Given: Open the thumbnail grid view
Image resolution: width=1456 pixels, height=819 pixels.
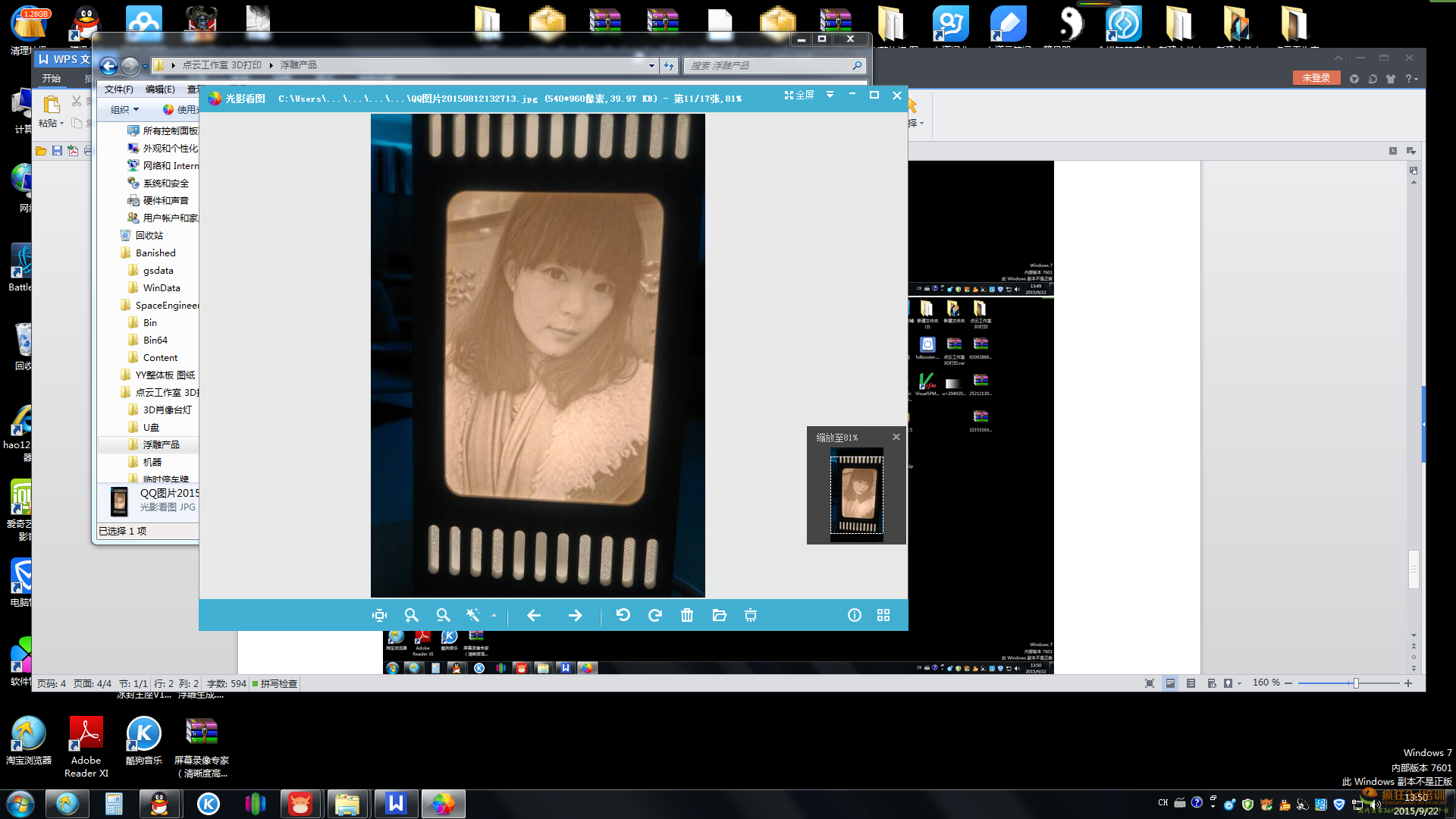Looking at the screenshot, I should pos(883,616).
